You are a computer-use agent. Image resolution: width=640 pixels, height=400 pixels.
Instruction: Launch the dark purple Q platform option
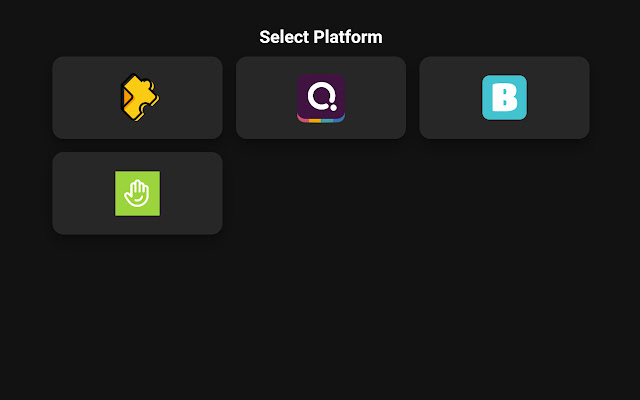click(x=321, y=97)
